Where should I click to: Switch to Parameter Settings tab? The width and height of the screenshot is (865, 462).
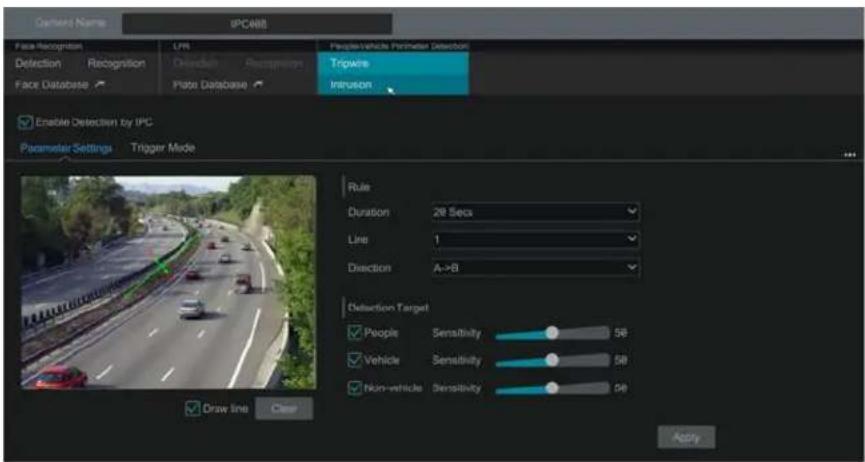click(x=66, y=148)
